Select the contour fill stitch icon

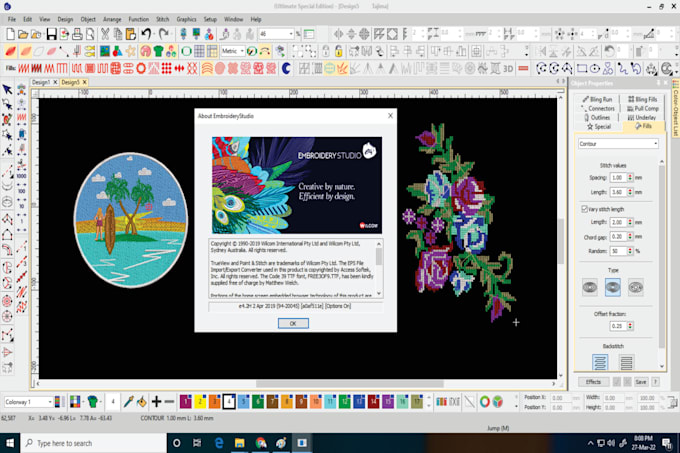click(x=207, y=68)
